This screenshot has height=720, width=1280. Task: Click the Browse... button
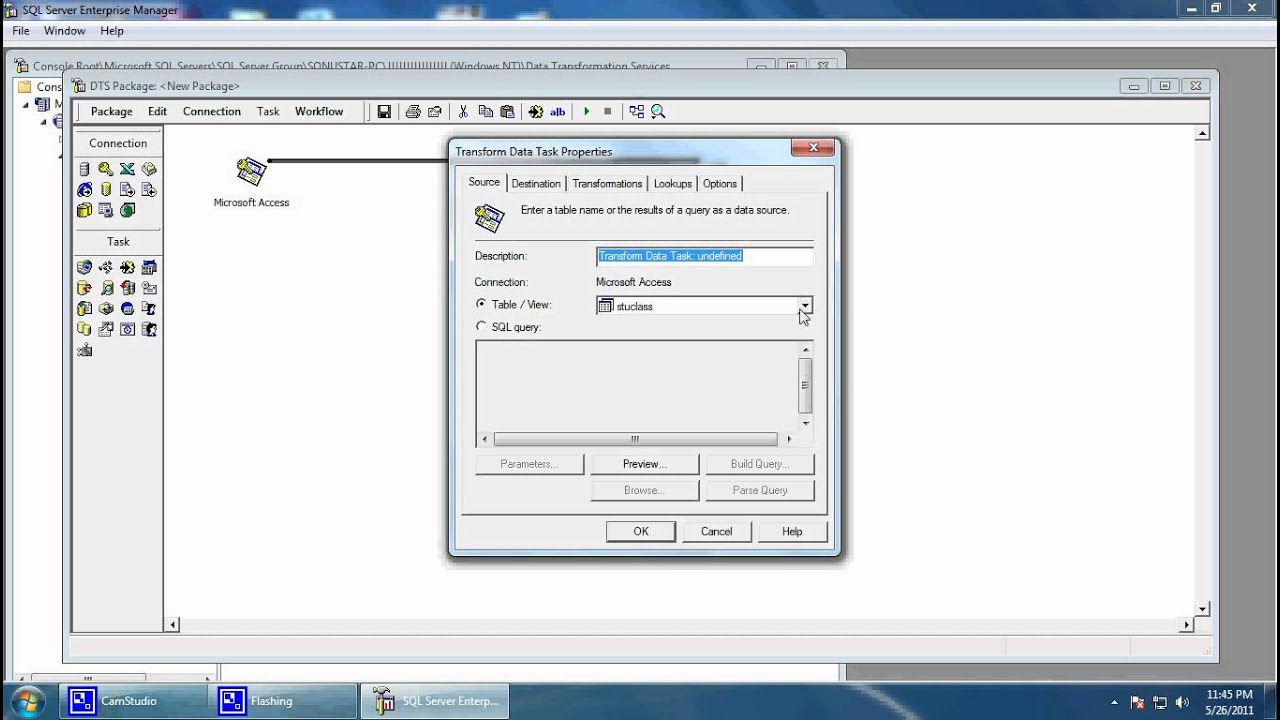pyautogui.click(x=644, y=490)
